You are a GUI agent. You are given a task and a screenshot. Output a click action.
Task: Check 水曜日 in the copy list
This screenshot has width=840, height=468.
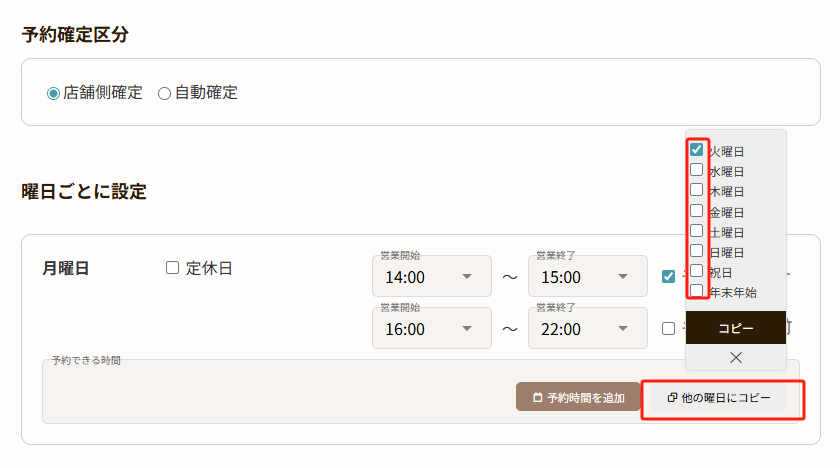click(697, 170)
